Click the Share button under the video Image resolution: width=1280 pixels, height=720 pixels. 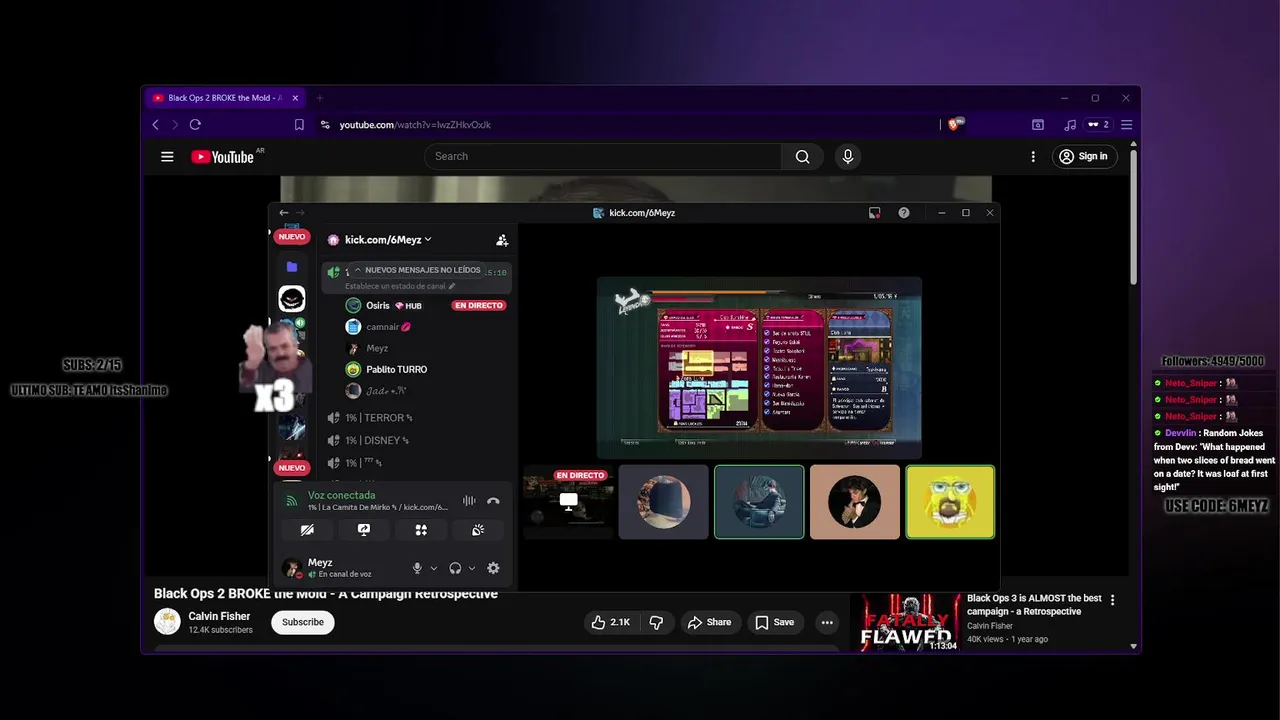[x=709, y=622]
